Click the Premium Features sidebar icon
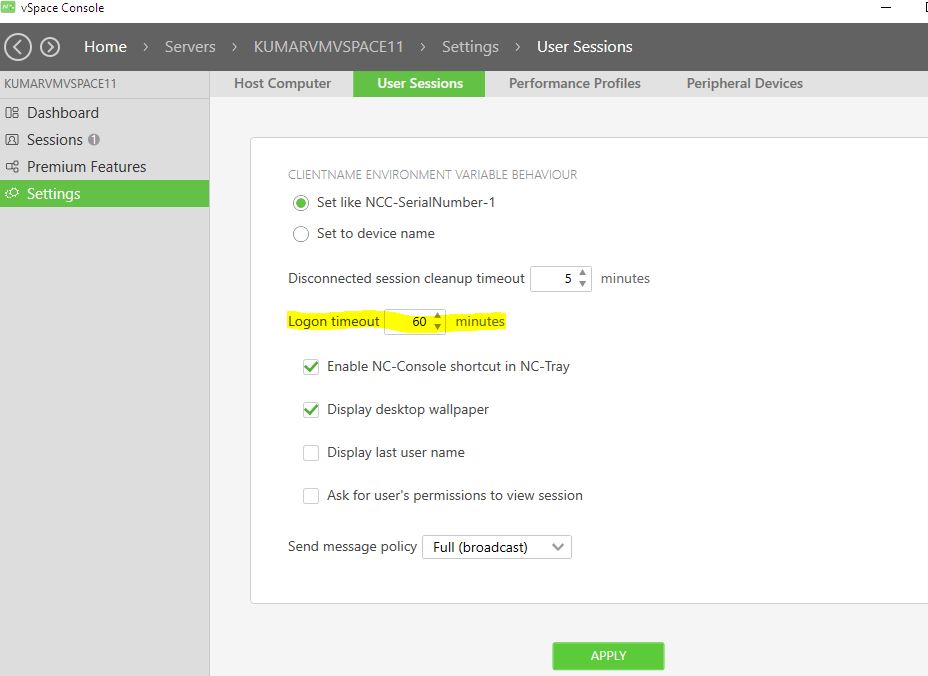The height and width of the screenshot is (676, 928). (x=12, y=167)
